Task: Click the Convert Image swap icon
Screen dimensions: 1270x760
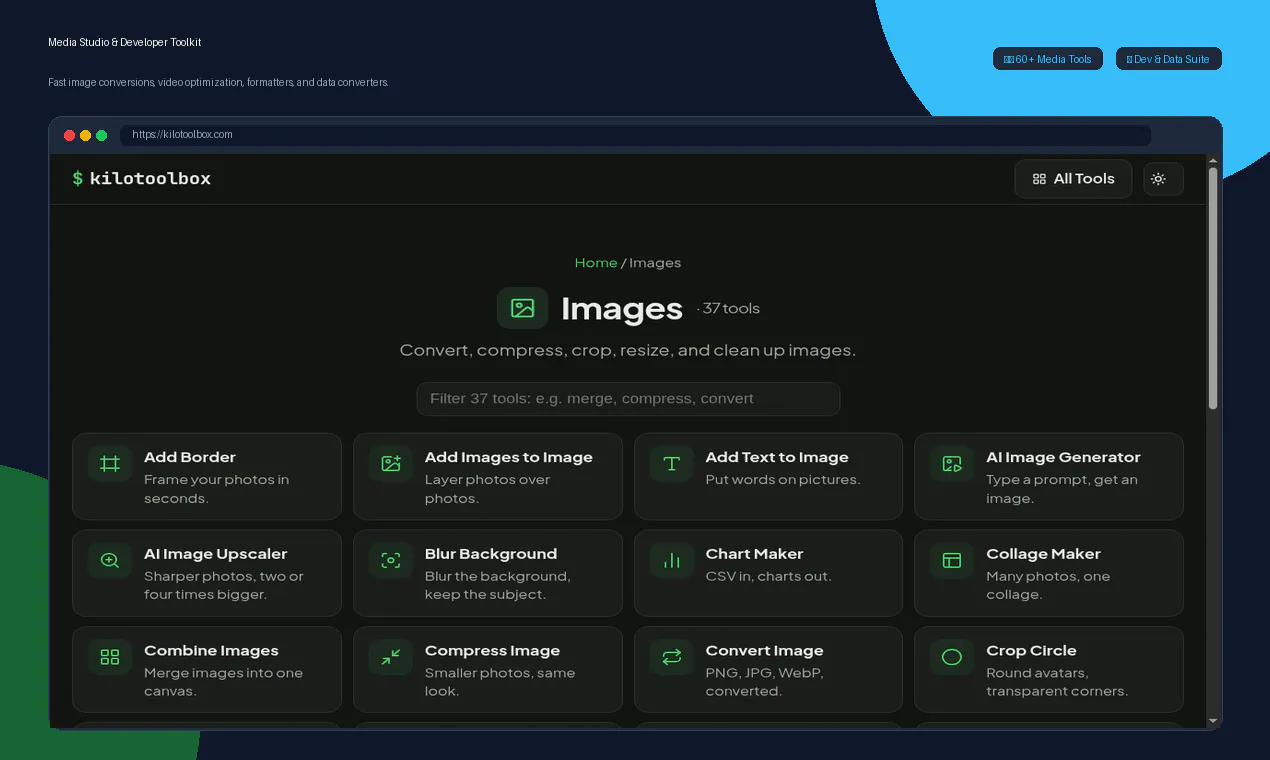Action: click(x=672, y=657)
